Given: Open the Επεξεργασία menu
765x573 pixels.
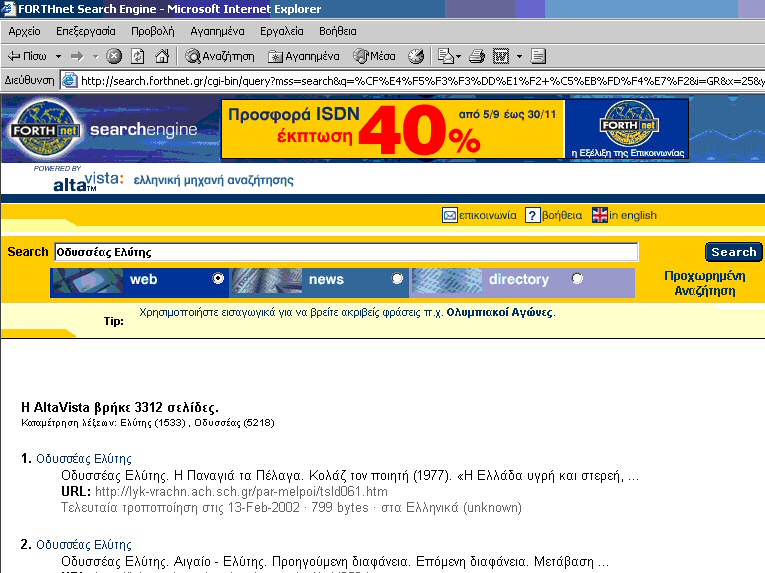Looking at the screenshot, I should (x=85, y=31).
